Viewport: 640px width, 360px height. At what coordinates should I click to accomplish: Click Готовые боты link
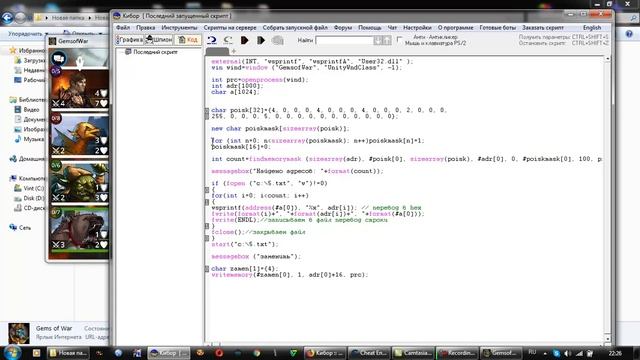click(x=498, y=28)
